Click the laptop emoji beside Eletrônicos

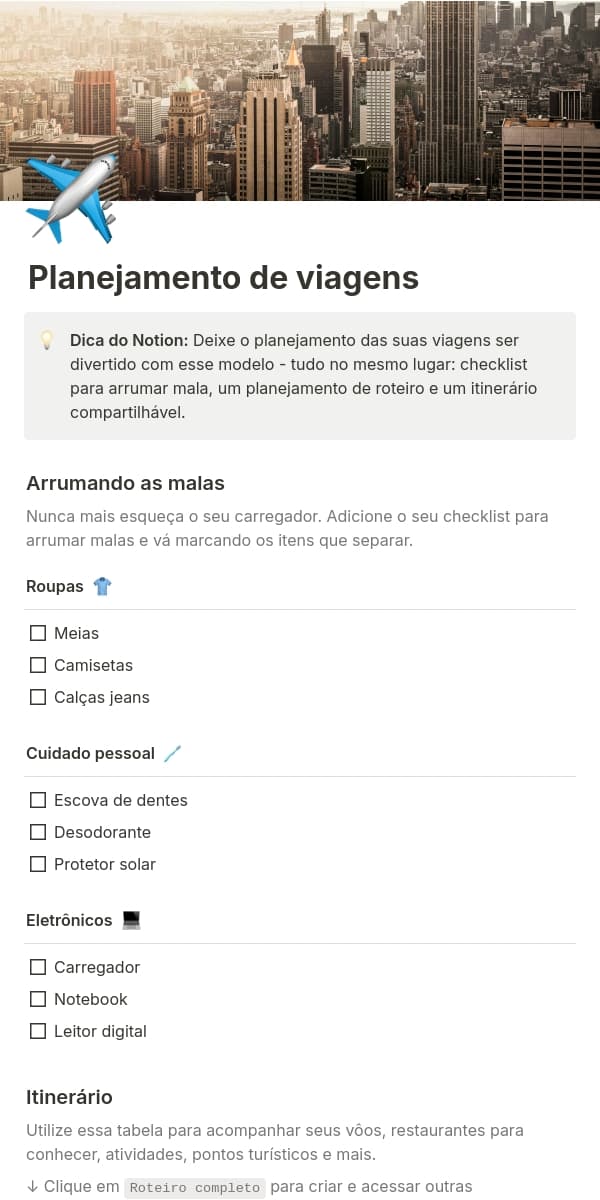click(131, 920)
